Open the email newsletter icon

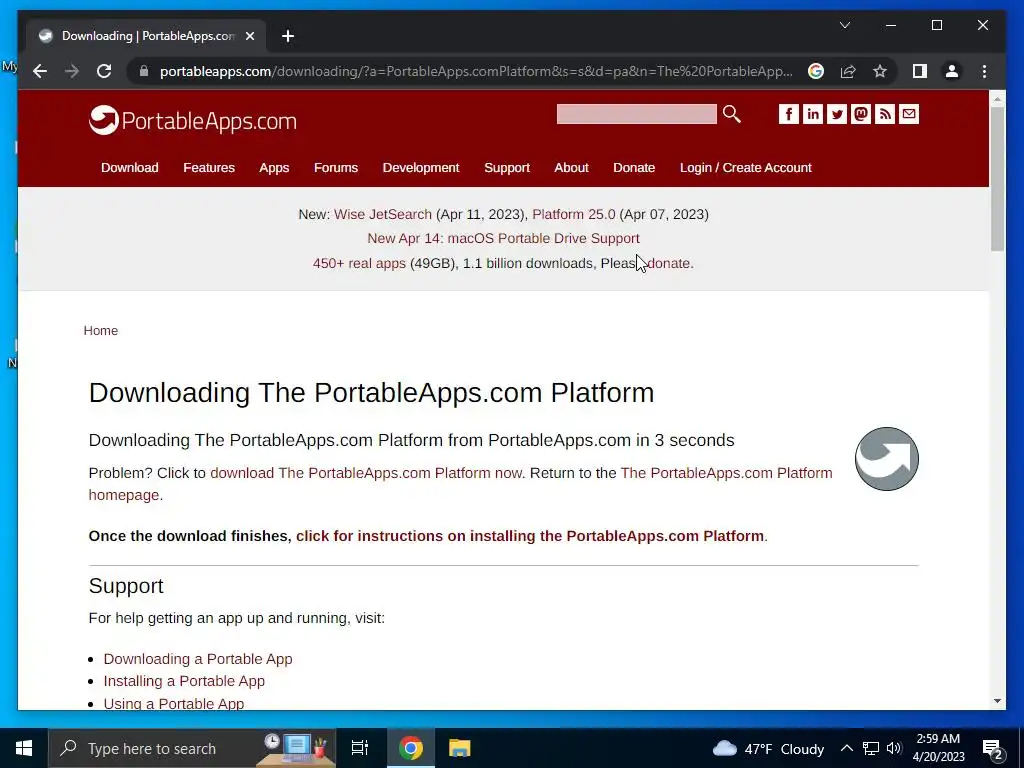tap(909, 114)
